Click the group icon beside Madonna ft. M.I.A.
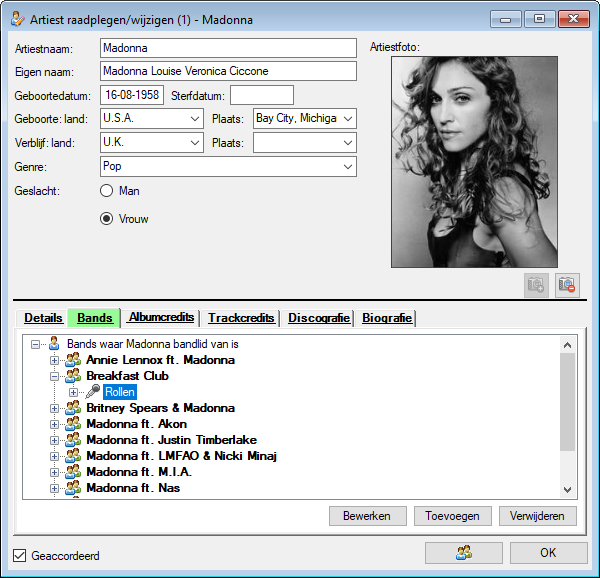The width and height of the screenshot is (600, 578). point(73,472)
